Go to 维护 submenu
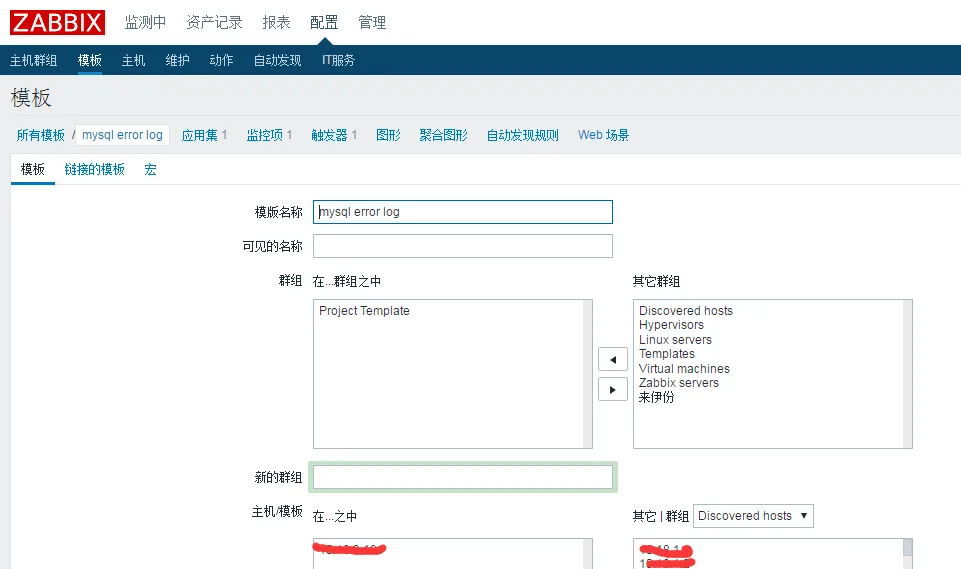Image resolution: width=961 pixels, height=569 pixels. point(177,60)
